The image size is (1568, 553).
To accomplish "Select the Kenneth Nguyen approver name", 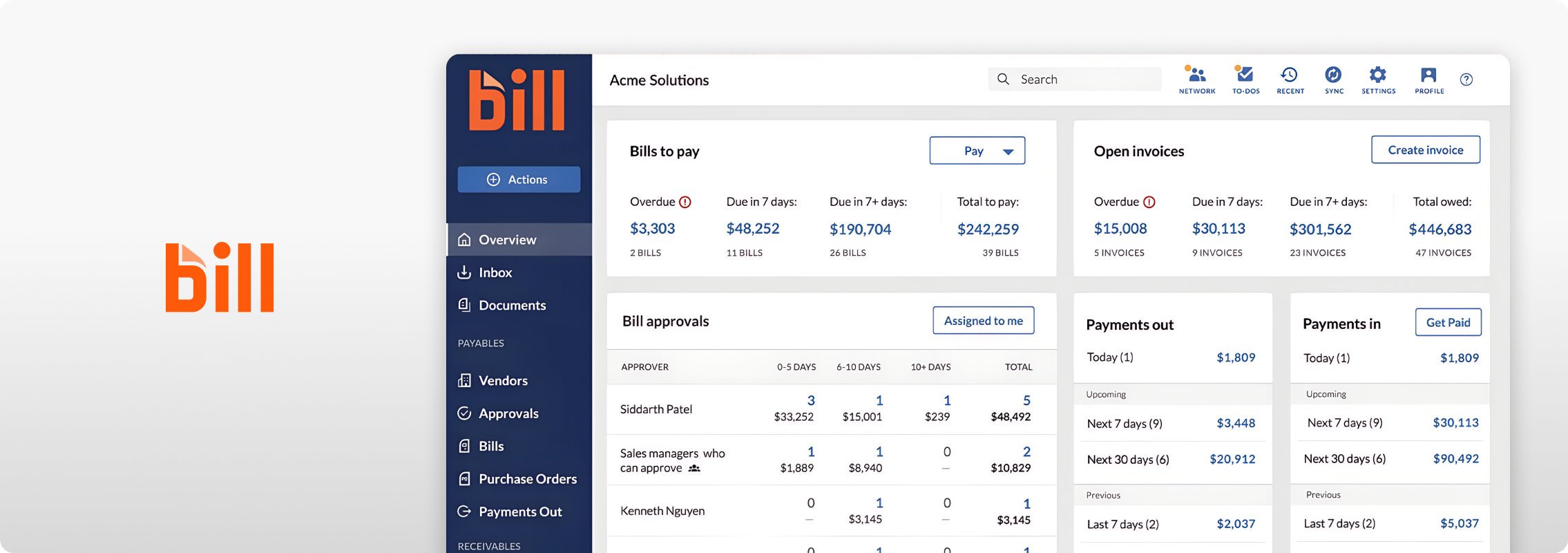I will [x=662, y=511].
